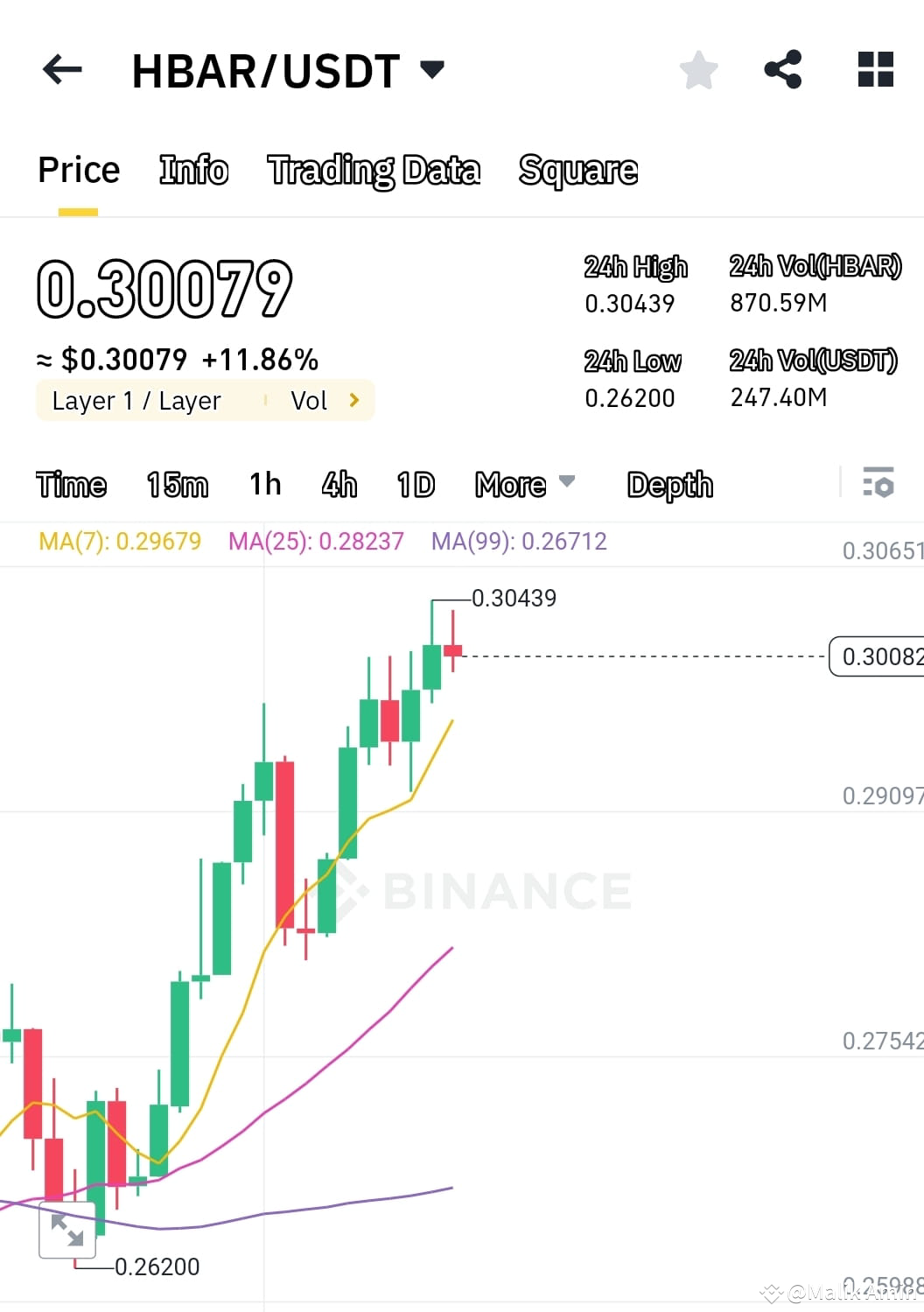
Task: Tap the back arrow icon
Action: (61, 70)
